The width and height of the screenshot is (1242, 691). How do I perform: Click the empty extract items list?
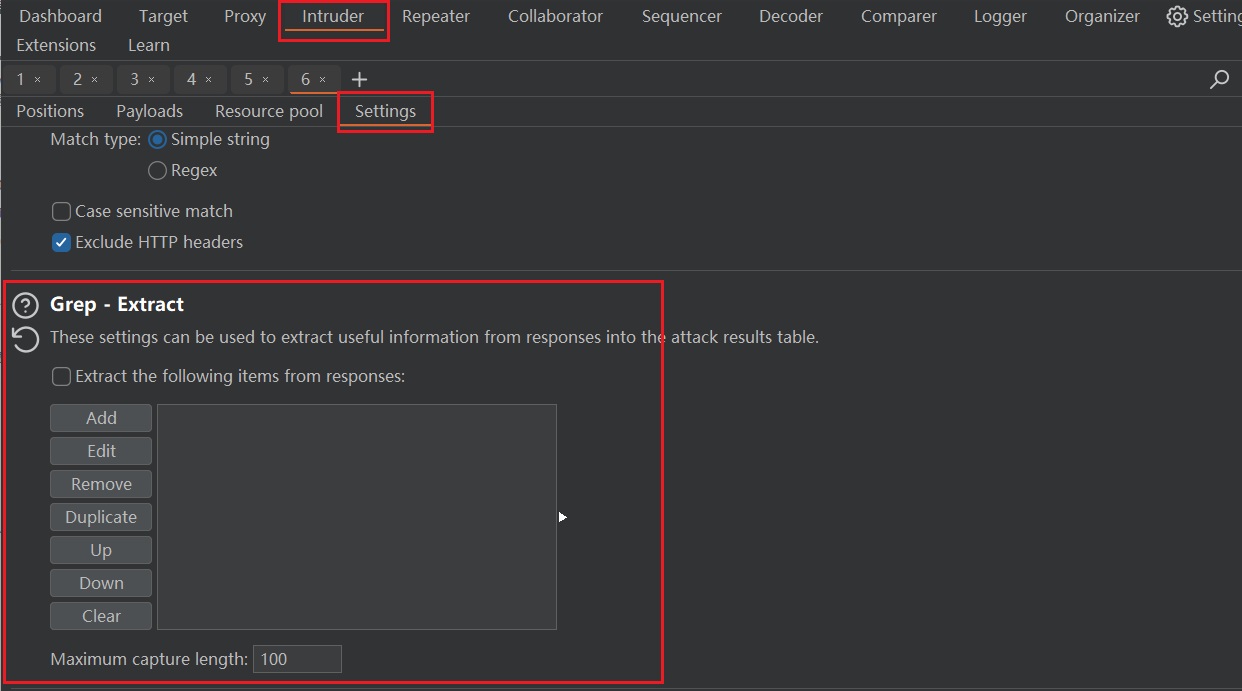pos(357,517)
